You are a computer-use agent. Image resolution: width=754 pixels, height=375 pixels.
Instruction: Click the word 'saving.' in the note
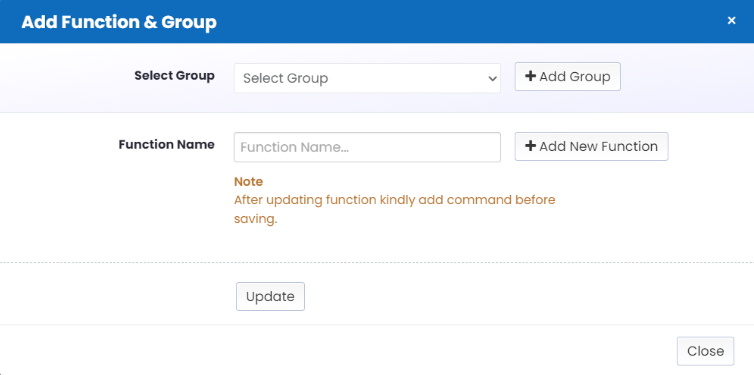pos(256,219)
